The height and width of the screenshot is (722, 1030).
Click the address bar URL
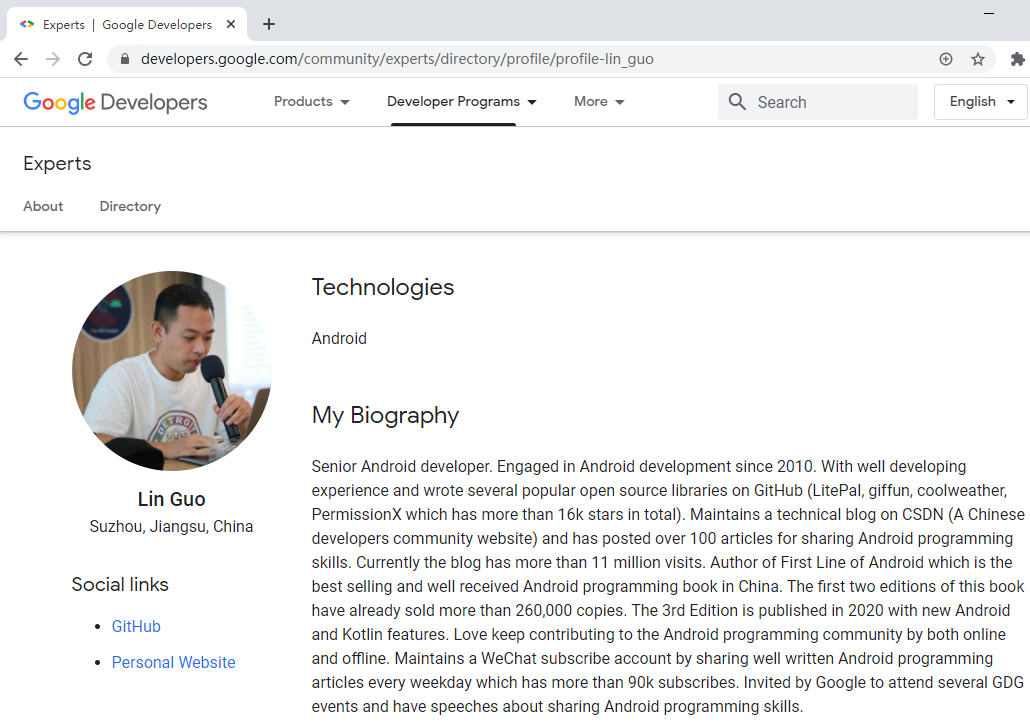tap(397, 59)
